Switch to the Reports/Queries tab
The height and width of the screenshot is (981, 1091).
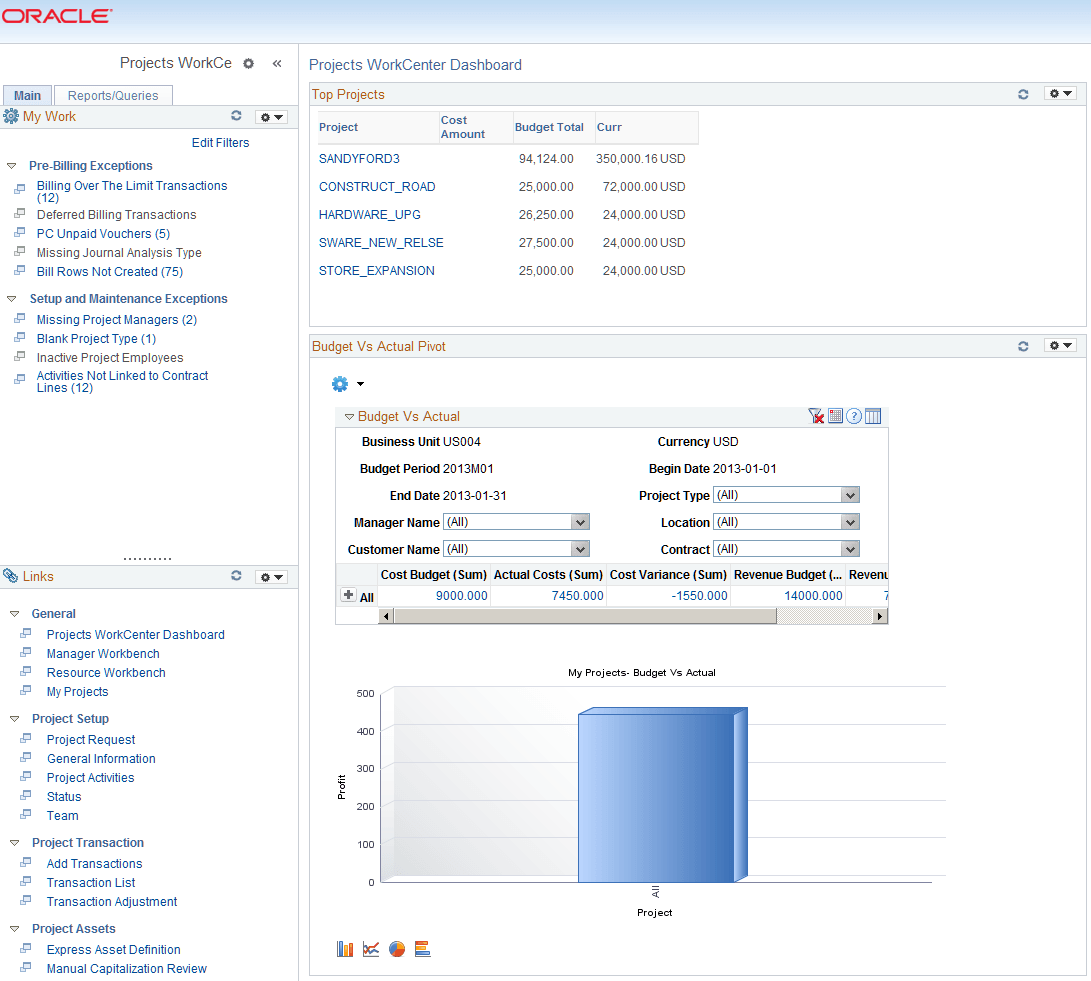click(112, 95)
